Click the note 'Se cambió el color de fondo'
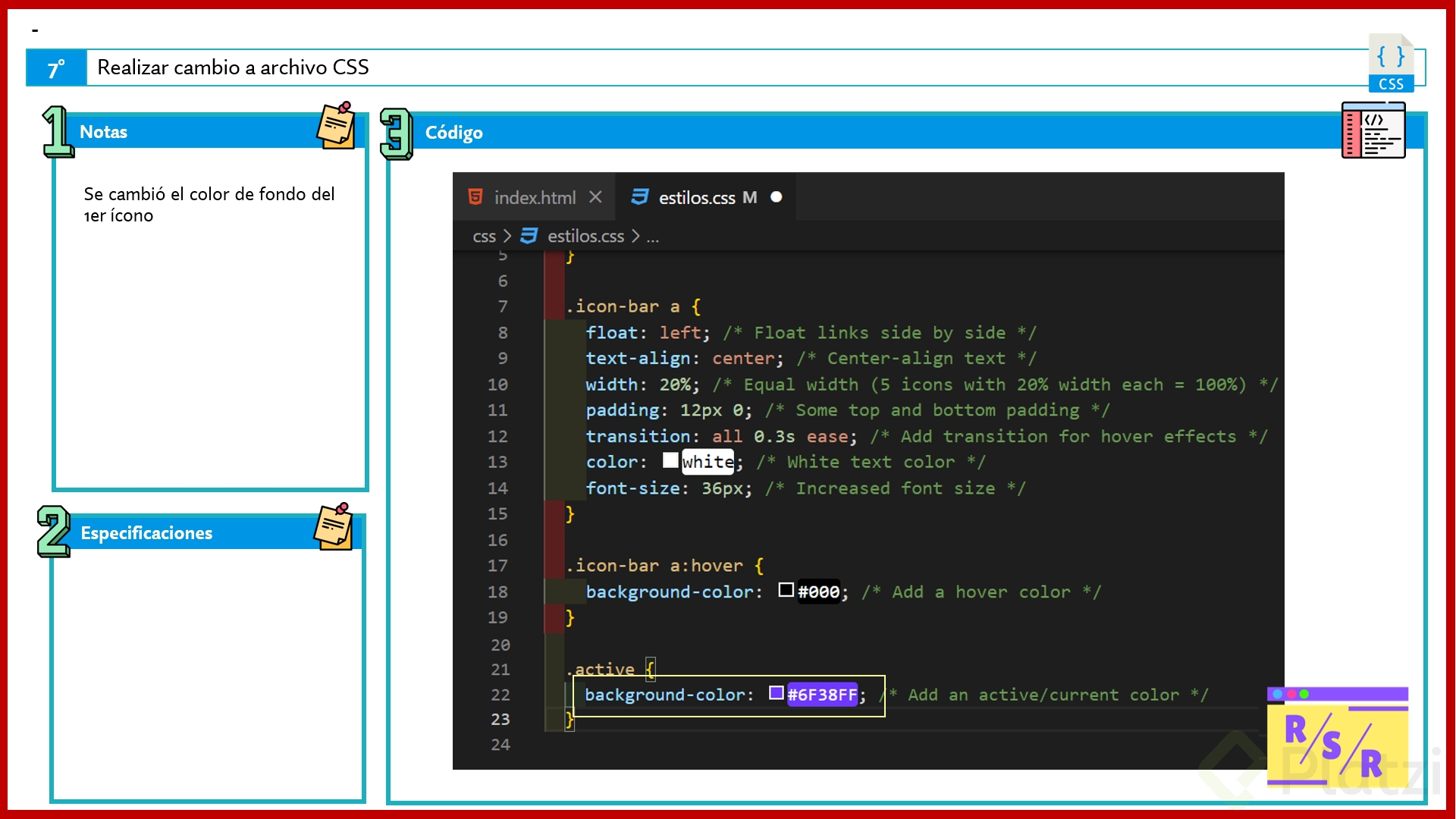The height and width of the screenshot is (819, 1456). click(x=209, y=205)
